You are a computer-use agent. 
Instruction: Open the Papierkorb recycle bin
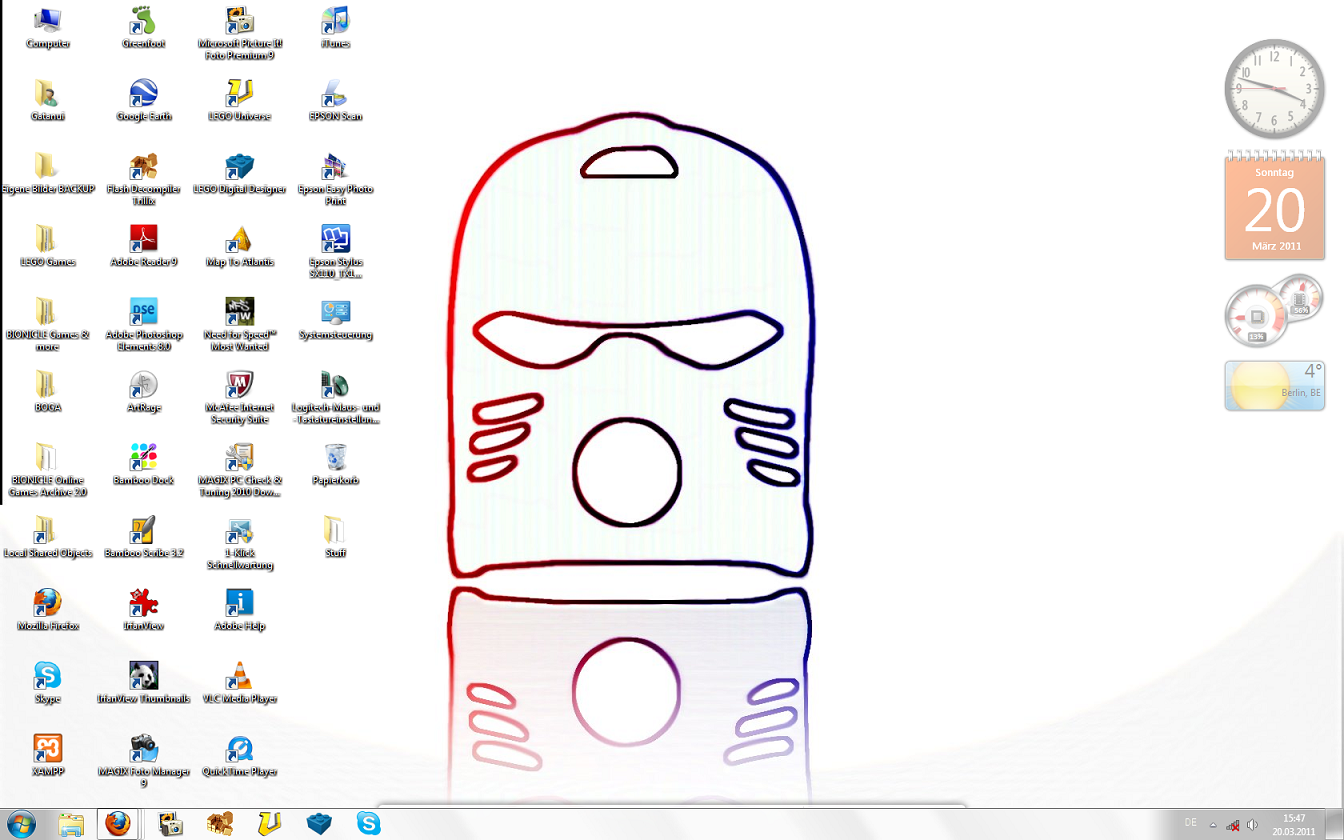pyautogui.click(x=335, y=457)
